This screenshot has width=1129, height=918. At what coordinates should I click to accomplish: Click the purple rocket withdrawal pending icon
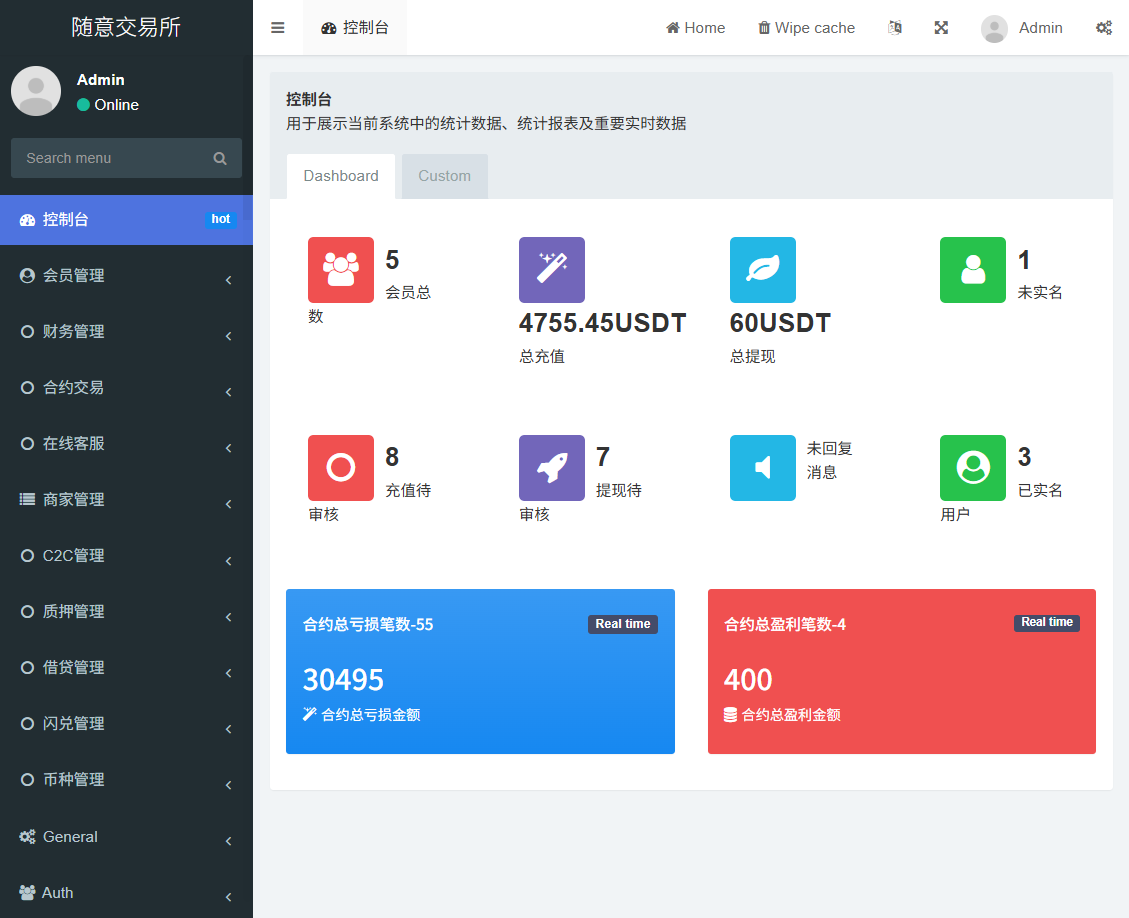552,468
